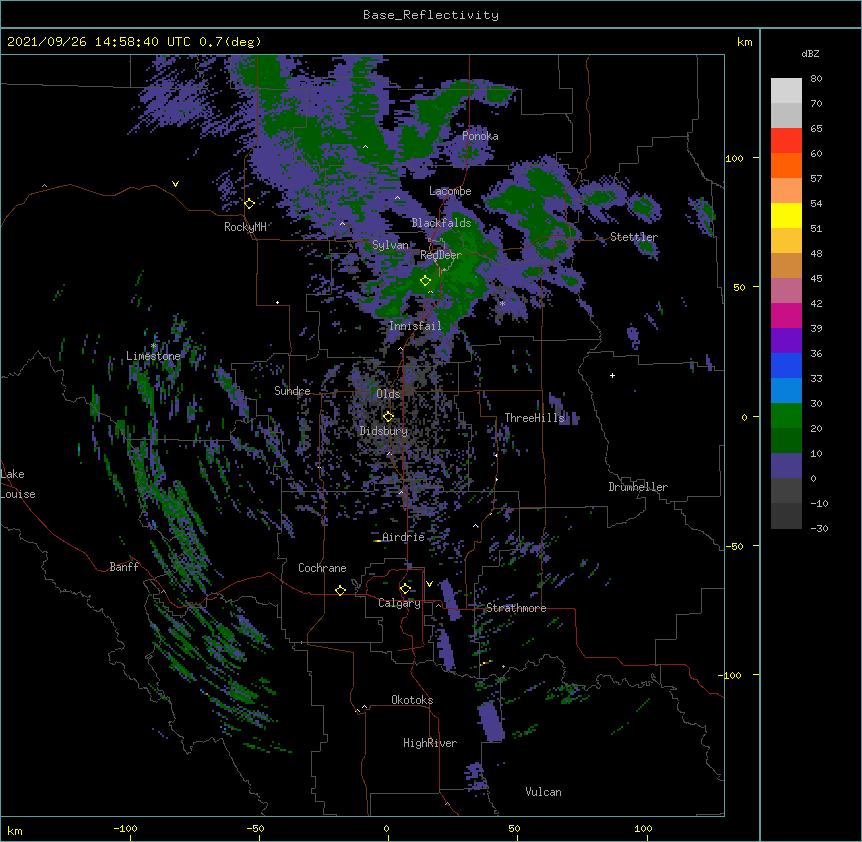This screenshot has height=842, width=862.
Task: Click the Base_Reflectivity title text
Action: [x=431, y=15]
